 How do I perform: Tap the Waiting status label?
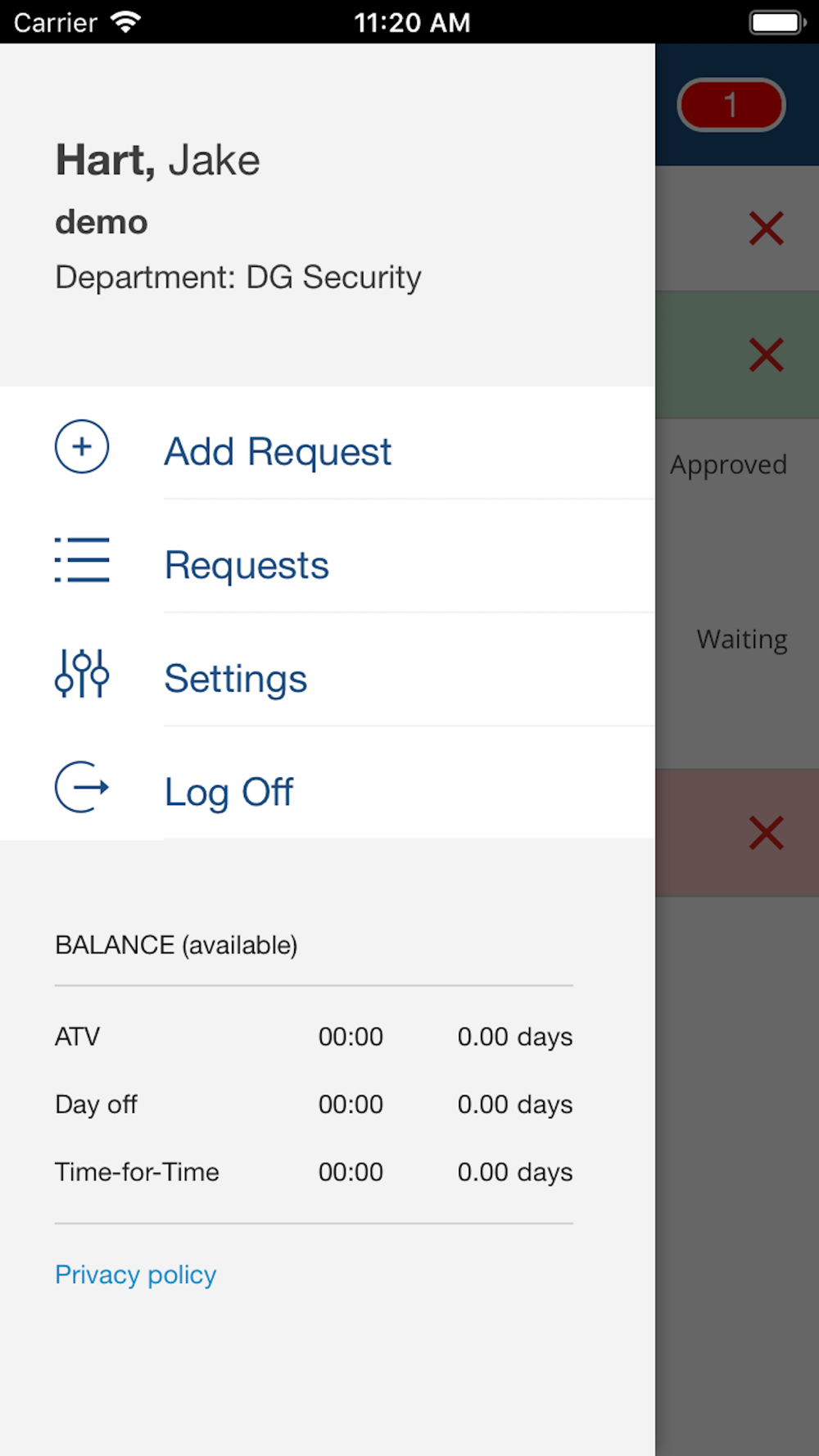coord(742,639)
